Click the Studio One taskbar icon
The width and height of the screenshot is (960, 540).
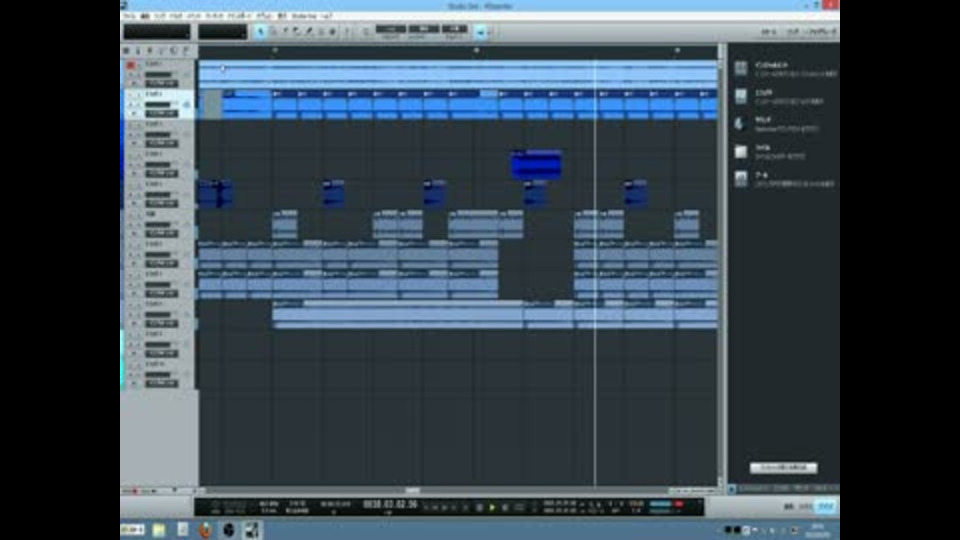tap(252, 530)
